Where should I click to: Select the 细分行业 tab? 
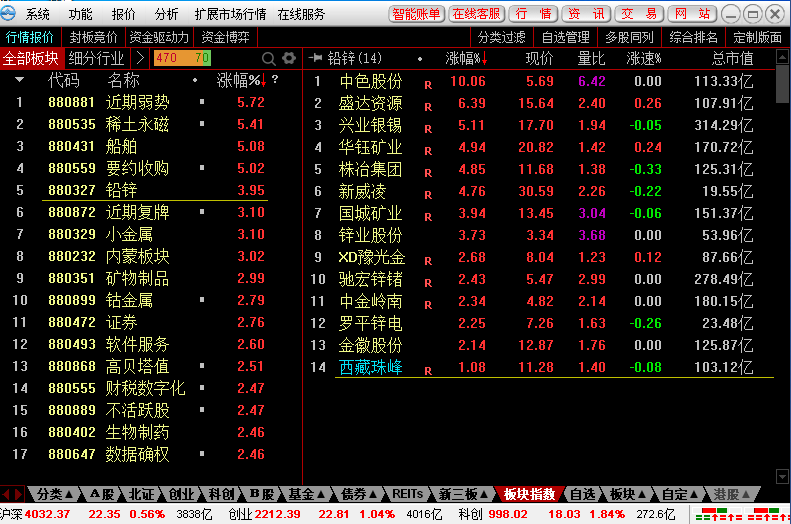pyautogui.click(x=96, y=59)
